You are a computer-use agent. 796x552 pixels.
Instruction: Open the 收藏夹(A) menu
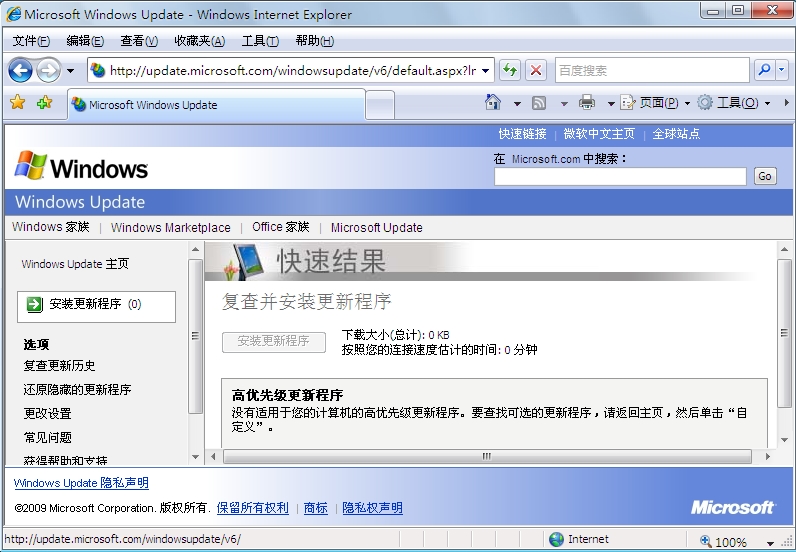200,41
